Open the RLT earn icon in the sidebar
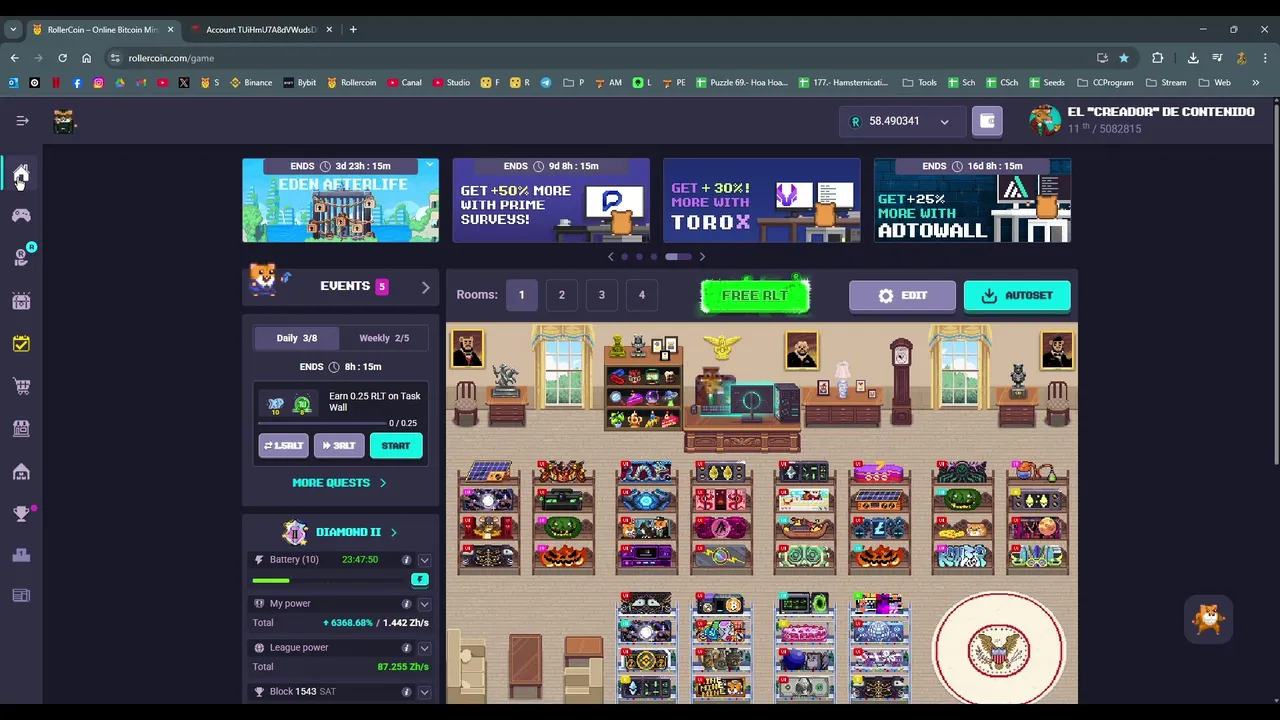This screenshot has height=720, width=1280. (21, 257)
